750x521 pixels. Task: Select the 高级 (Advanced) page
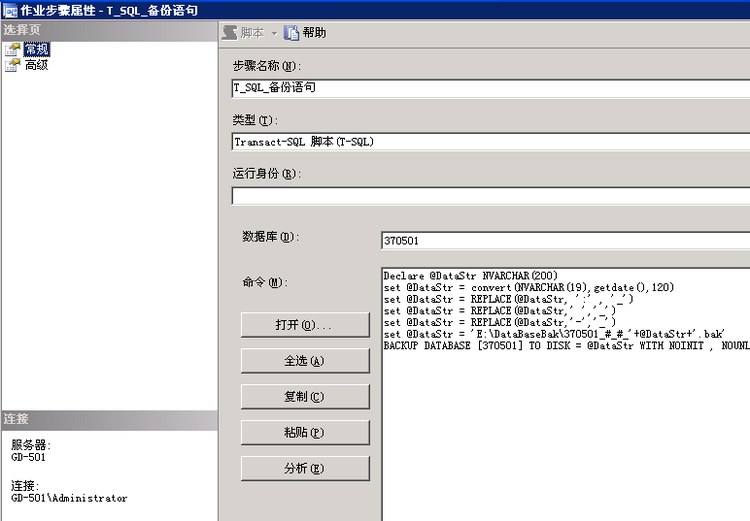coord(36,65)
